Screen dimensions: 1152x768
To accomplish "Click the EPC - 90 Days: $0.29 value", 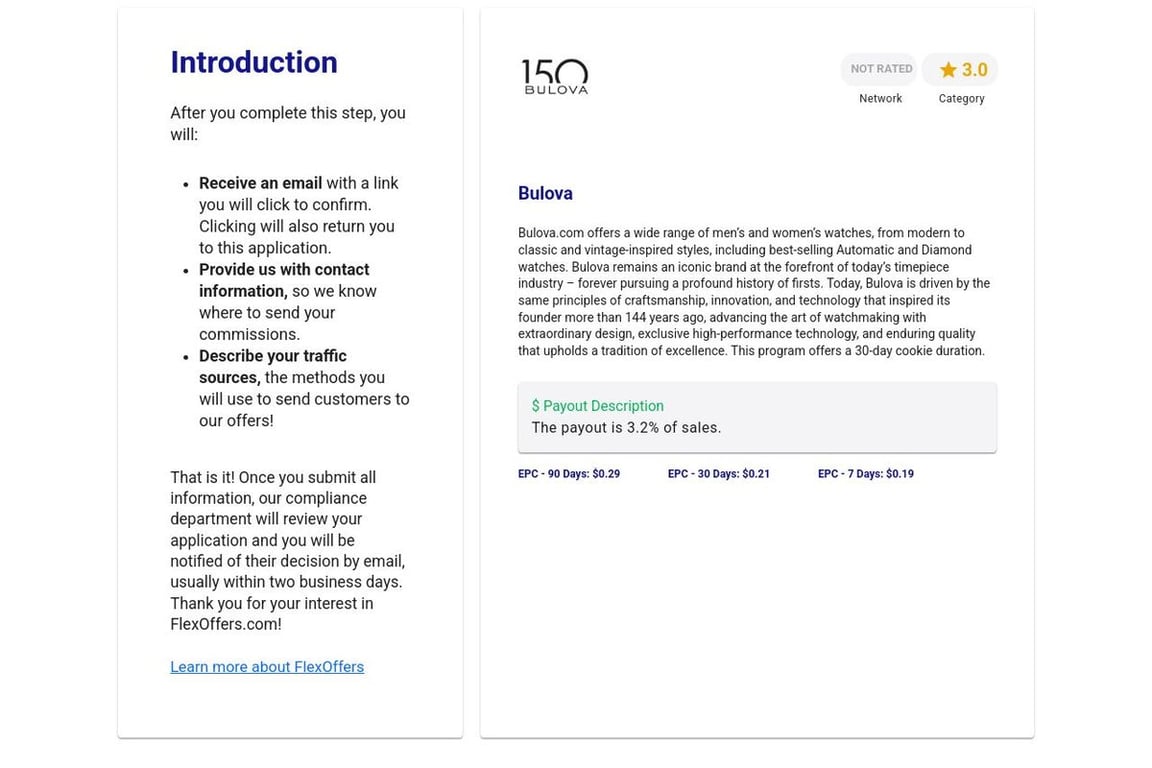I will tap(569, 474).
